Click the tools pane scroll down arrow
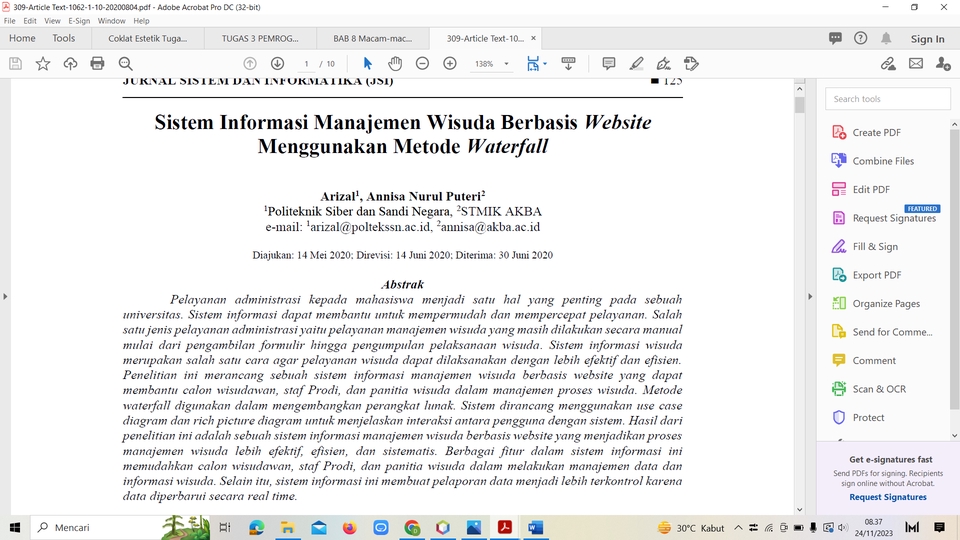The width and height of the screenshot is (960, 540). (954, 435)
